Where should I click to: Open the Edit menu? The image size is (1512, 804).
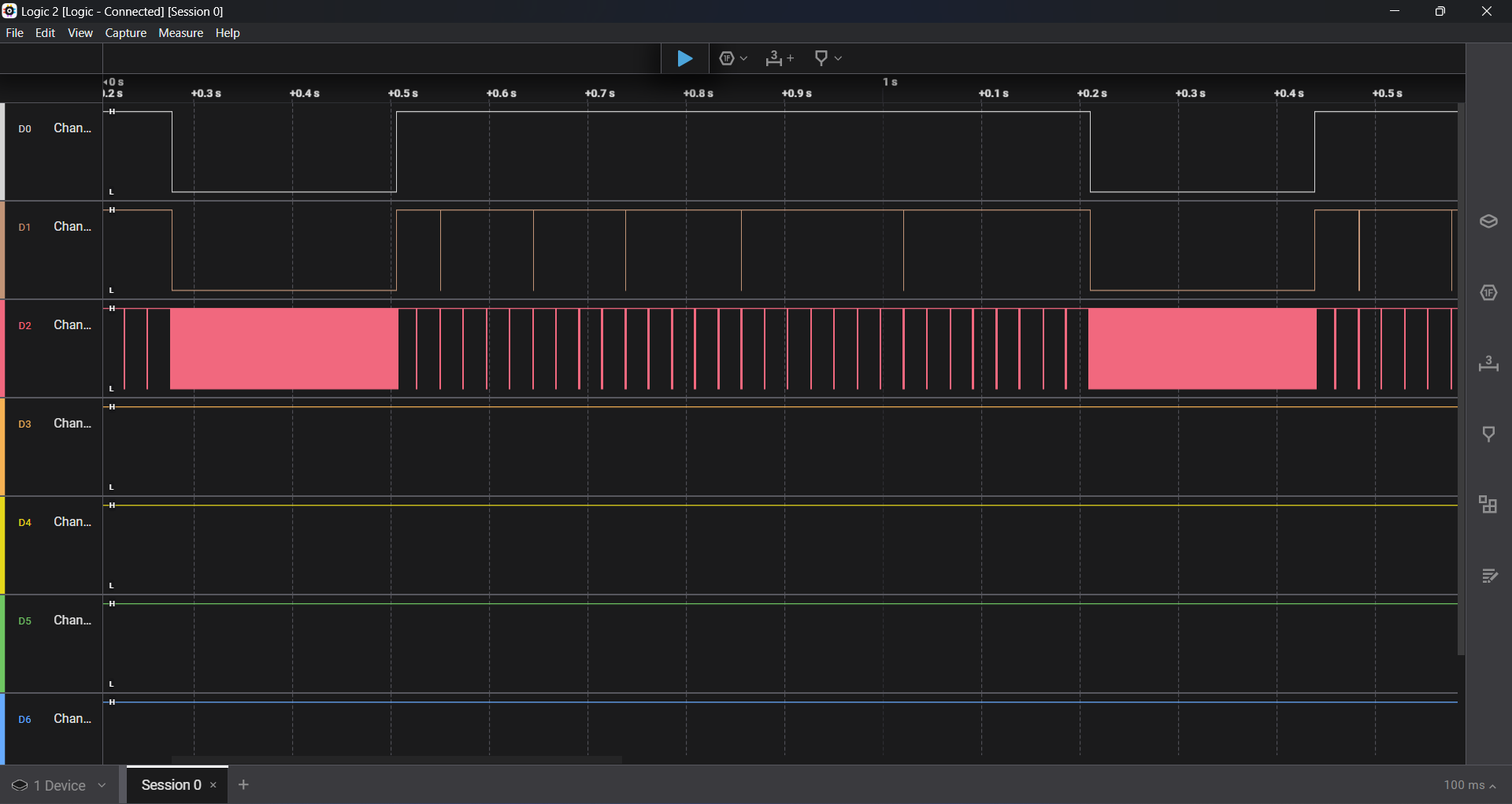[45, 33]
